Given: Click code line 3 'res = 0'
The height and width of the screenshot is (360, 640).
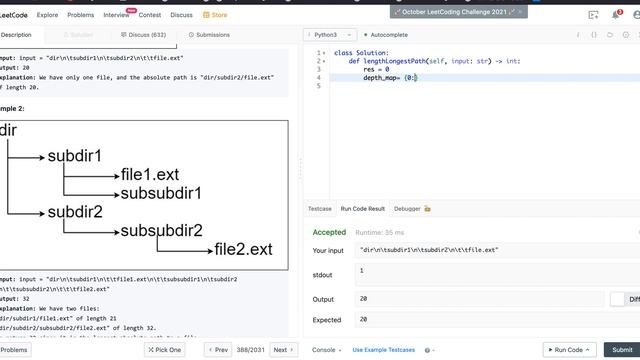Looking at the screenshot, I should tap(376, 69).
